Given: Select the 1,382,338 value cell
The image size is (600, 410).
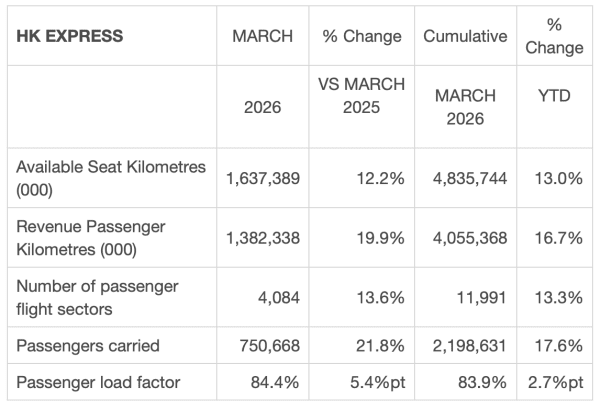Looking at the screenshot, I should (x=264, y=238).
